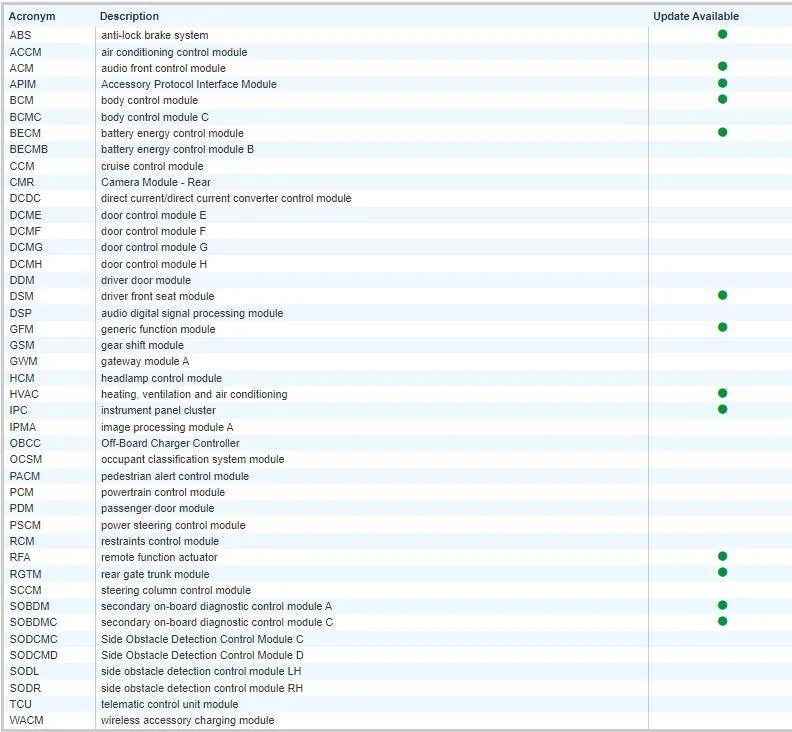
Task: Click the DSP acronym entry
Action: click(x=20, y=313)
